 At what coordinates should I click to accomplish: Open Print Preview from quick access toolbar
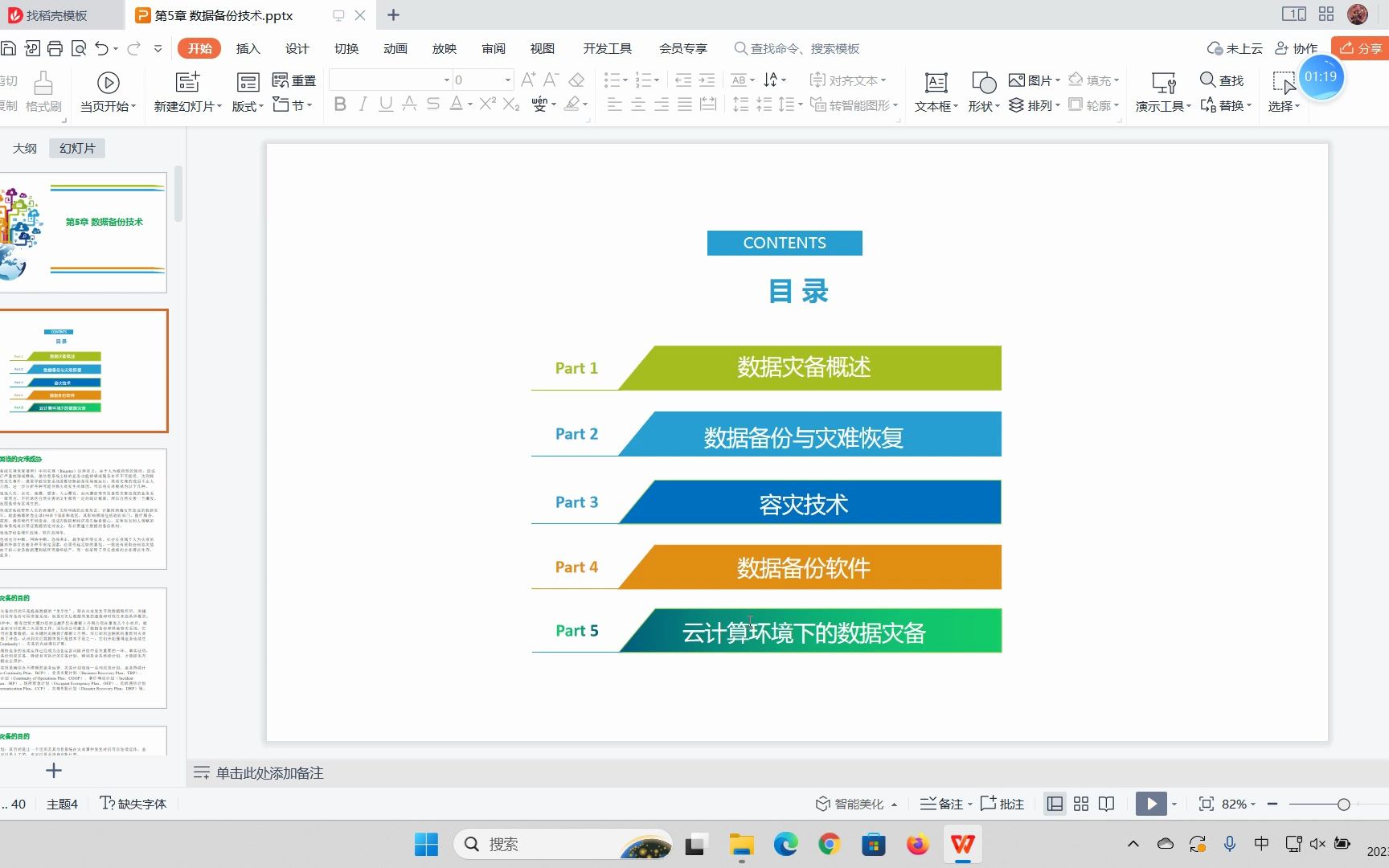pos(78,48)
